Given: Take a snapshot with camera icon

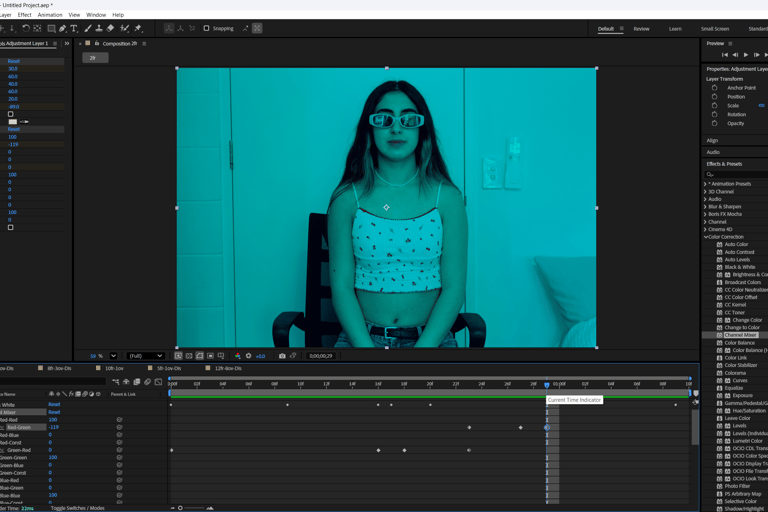Looking at the screenshot, I should 282,356.
